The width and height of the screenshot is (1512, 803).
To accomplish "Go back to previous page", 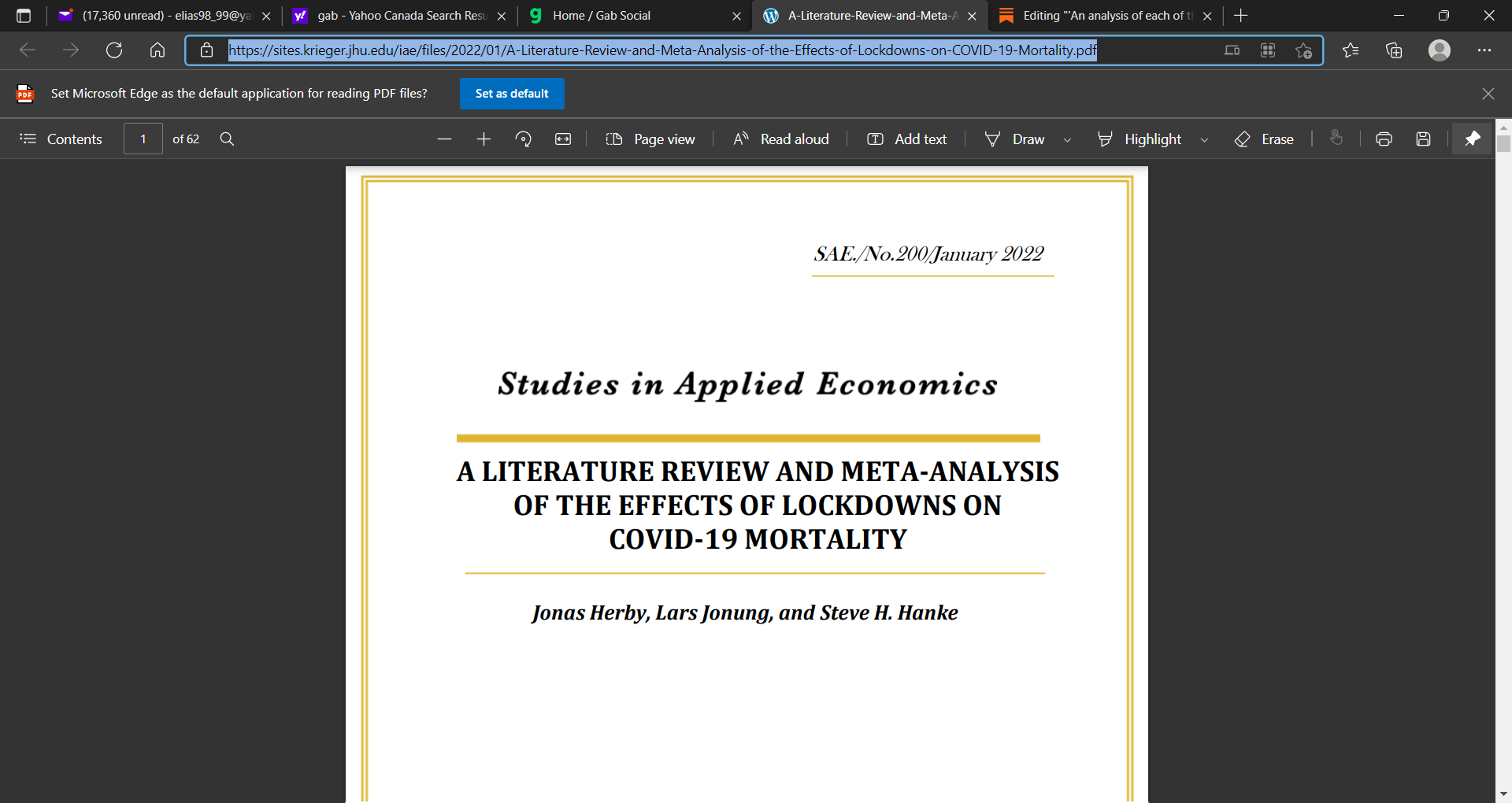I will [x=28, y=50].
